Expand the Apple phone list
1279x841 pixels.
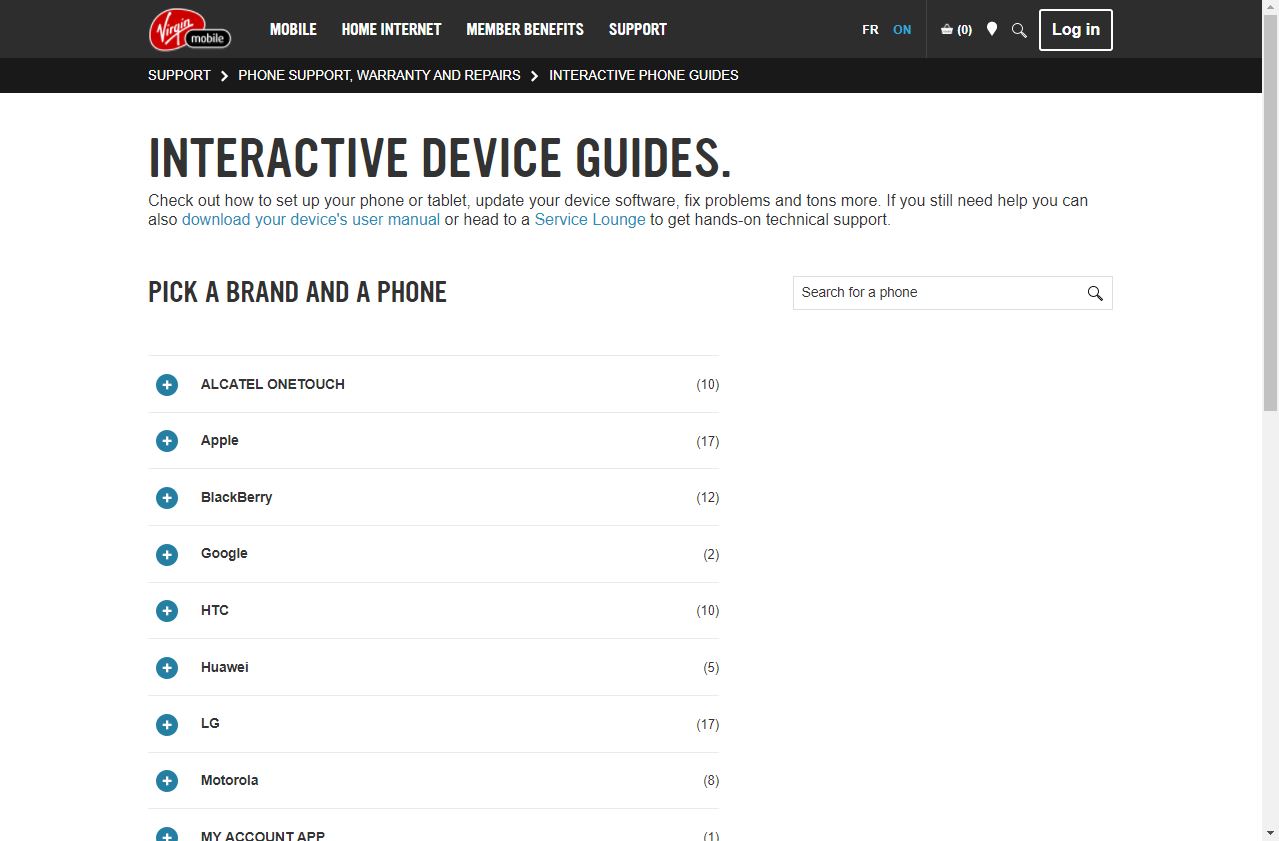coord(166,440)
